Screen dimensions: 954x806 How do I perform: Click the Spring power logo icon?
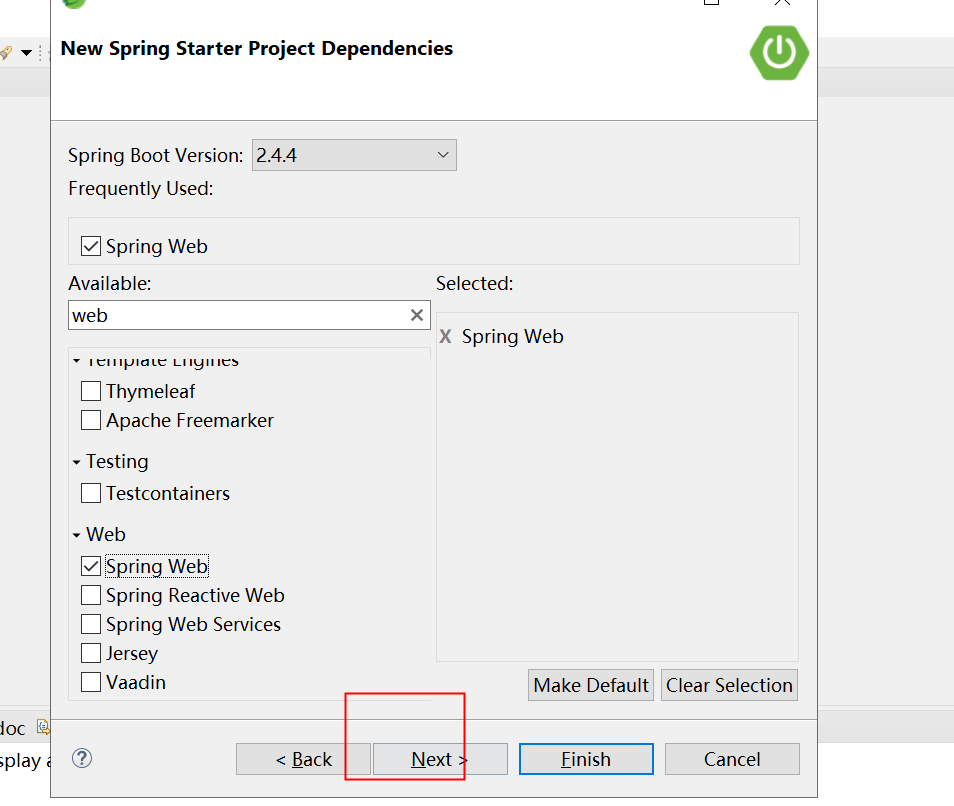(779, 52)
